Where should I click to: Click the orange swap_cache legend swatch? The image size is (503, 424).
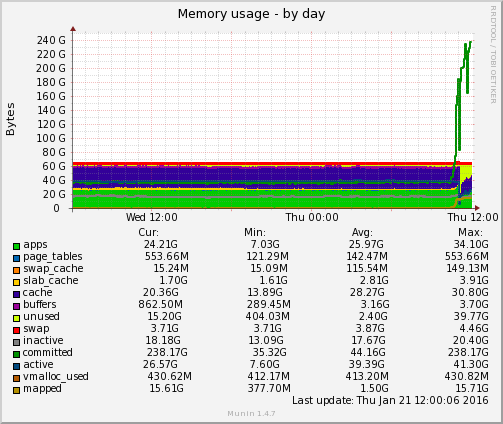click(x=16, y=270)
